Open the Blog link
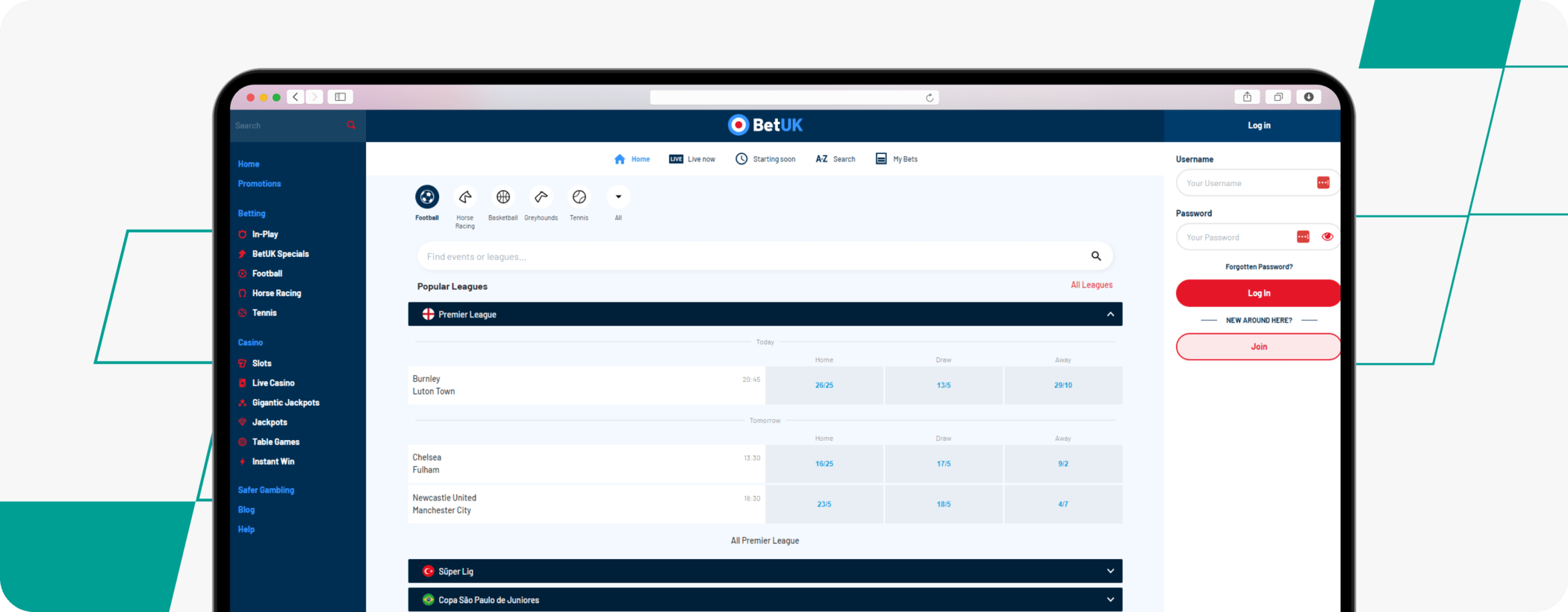The width and height of the screenshot is (1568, 612). (x=246, y=510)
